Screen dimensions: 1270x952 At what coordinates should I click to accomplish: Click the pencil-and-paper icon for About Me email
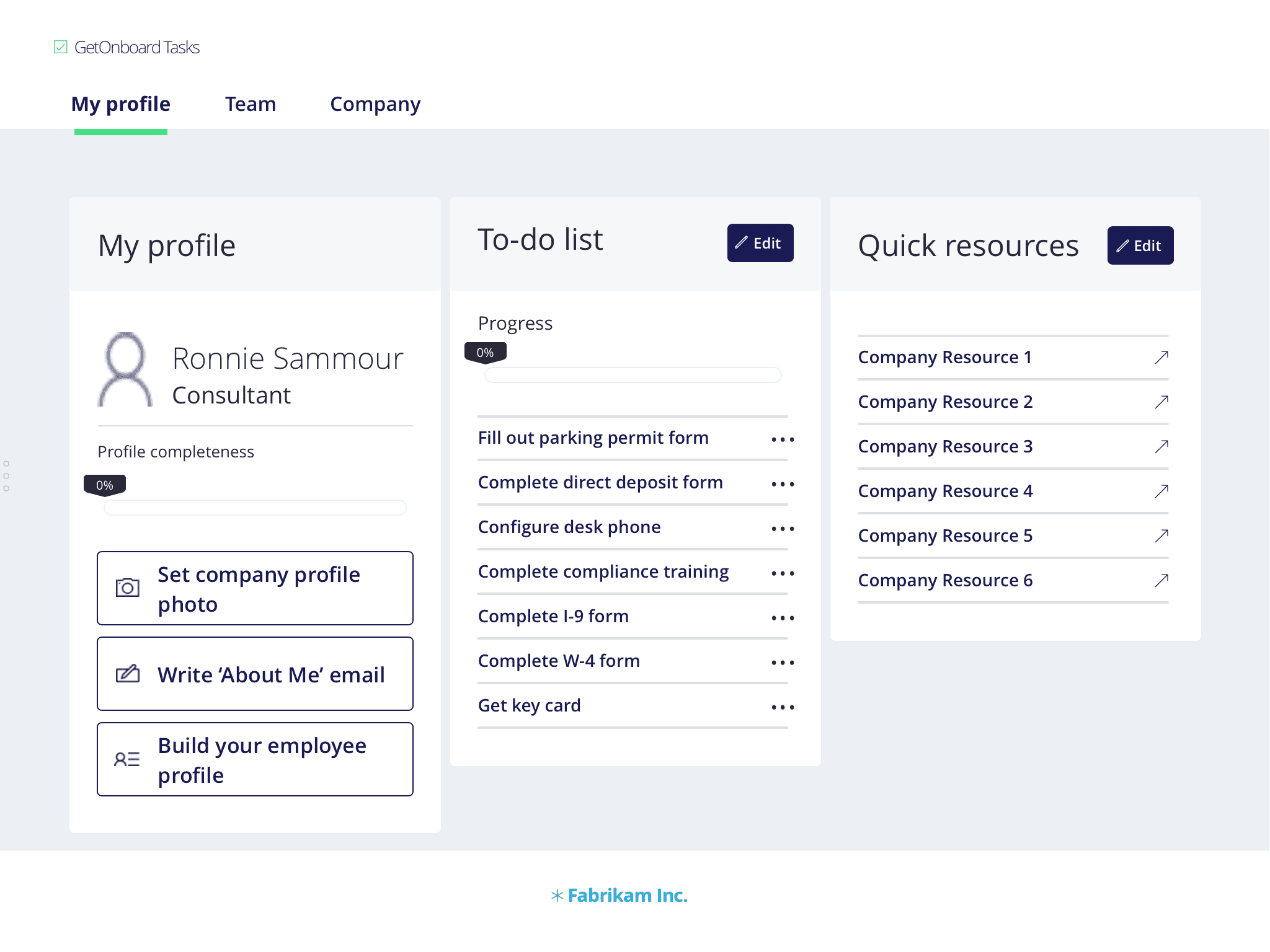tap(128, 674)
